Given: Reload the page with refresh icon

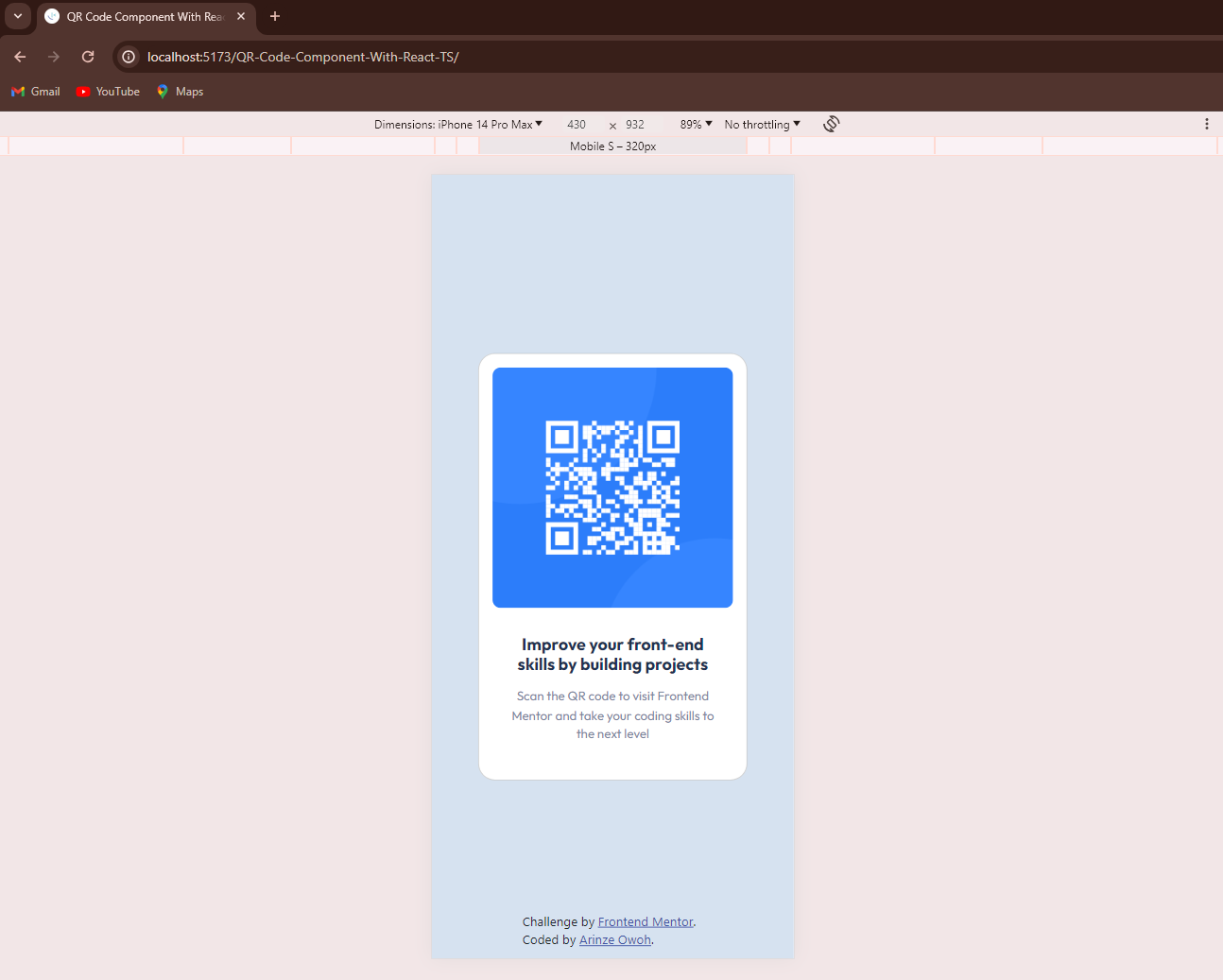Looking at the screenshot, I should [88, 57].
